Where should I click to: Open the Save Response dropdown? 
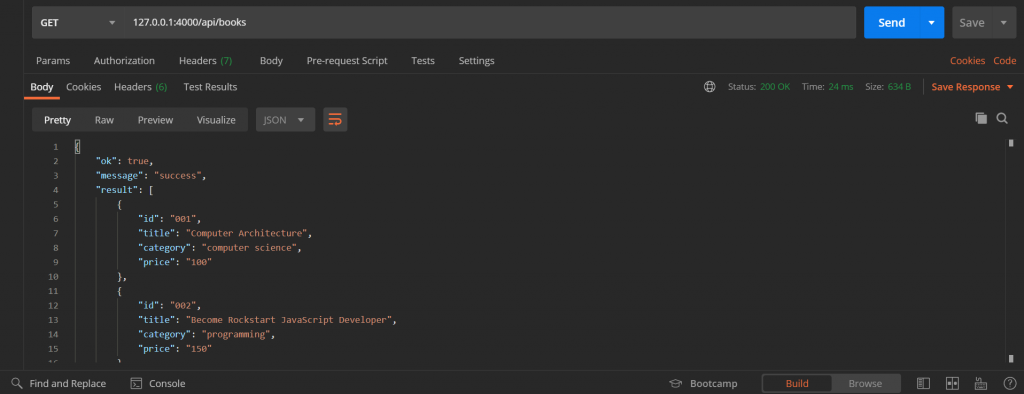[x=972, y=87]
